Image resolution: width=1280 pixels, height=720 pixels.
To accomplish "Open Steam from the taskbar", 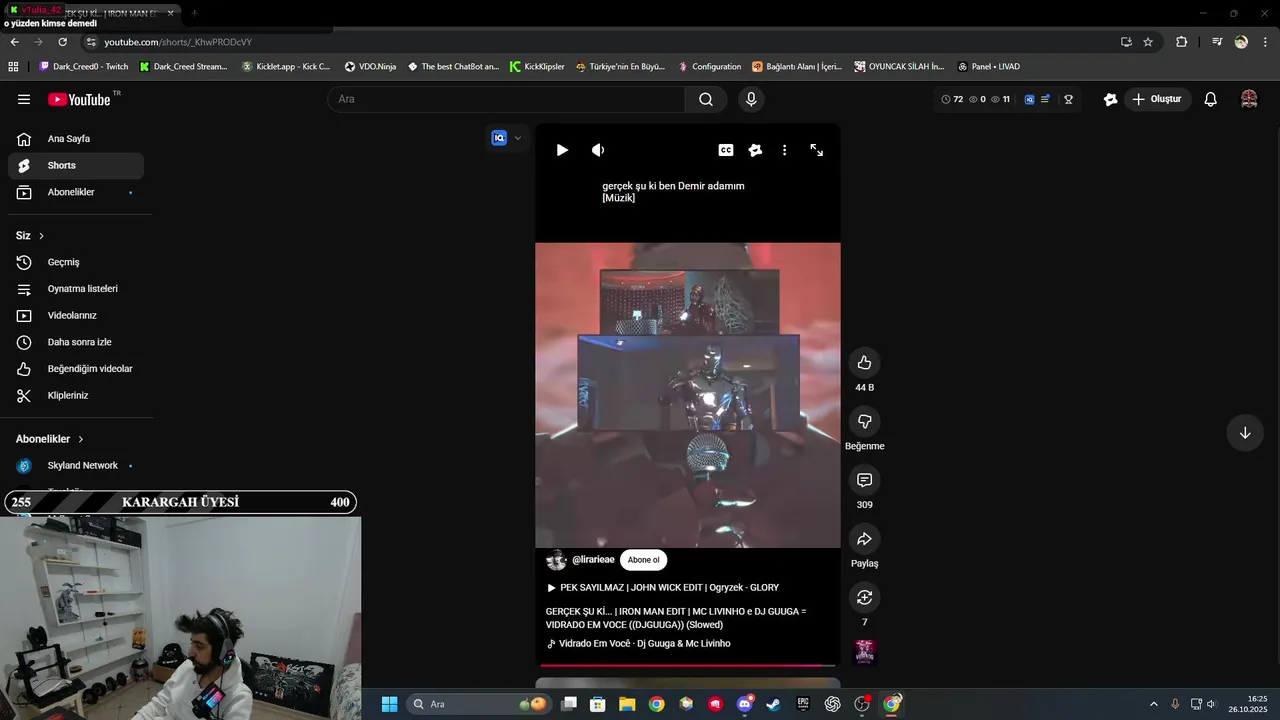I will click(773, 704).
